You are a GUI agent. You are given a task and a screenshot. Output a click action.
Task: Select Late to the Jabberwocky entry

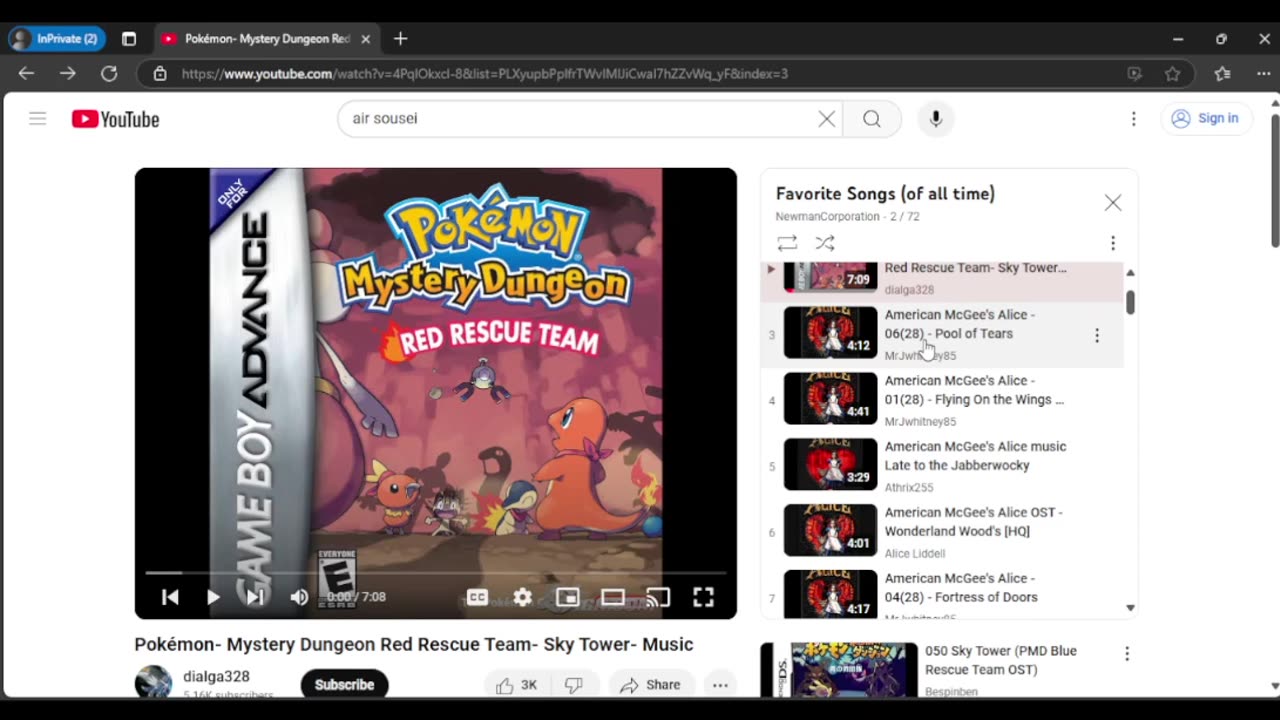[942, 466]
